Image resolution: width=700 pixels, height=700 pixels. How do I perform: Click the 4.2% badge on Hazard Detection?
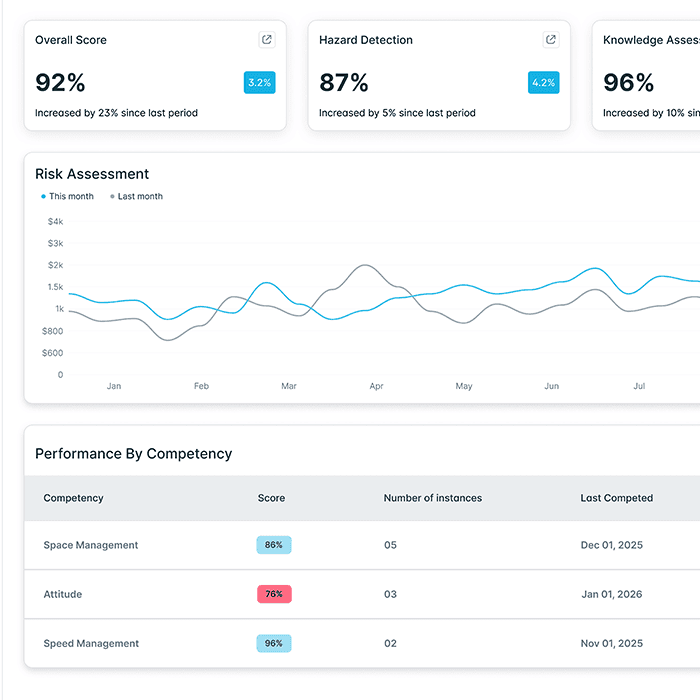point(543,83)
